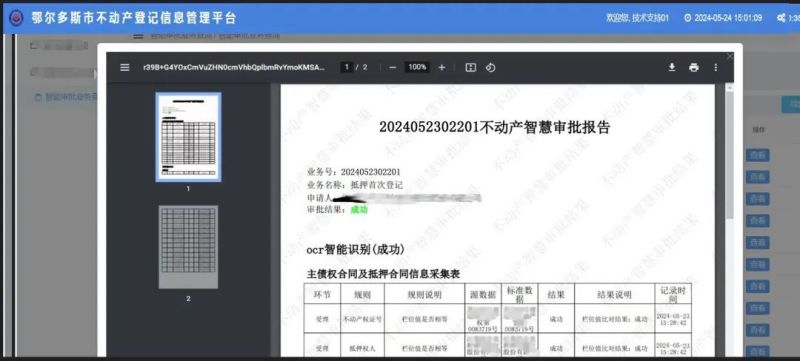Viewport: 800px width, 361px height.
Task: Select page 2 thumbnail
Action: (188, 247)
